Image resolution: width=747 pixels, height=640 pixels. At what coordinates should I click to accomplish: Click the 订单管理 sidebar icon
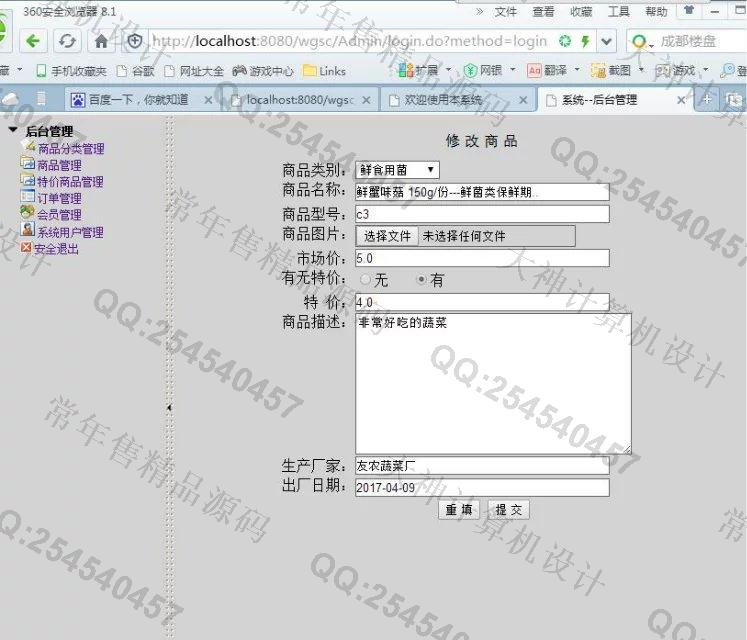point(28,198)
